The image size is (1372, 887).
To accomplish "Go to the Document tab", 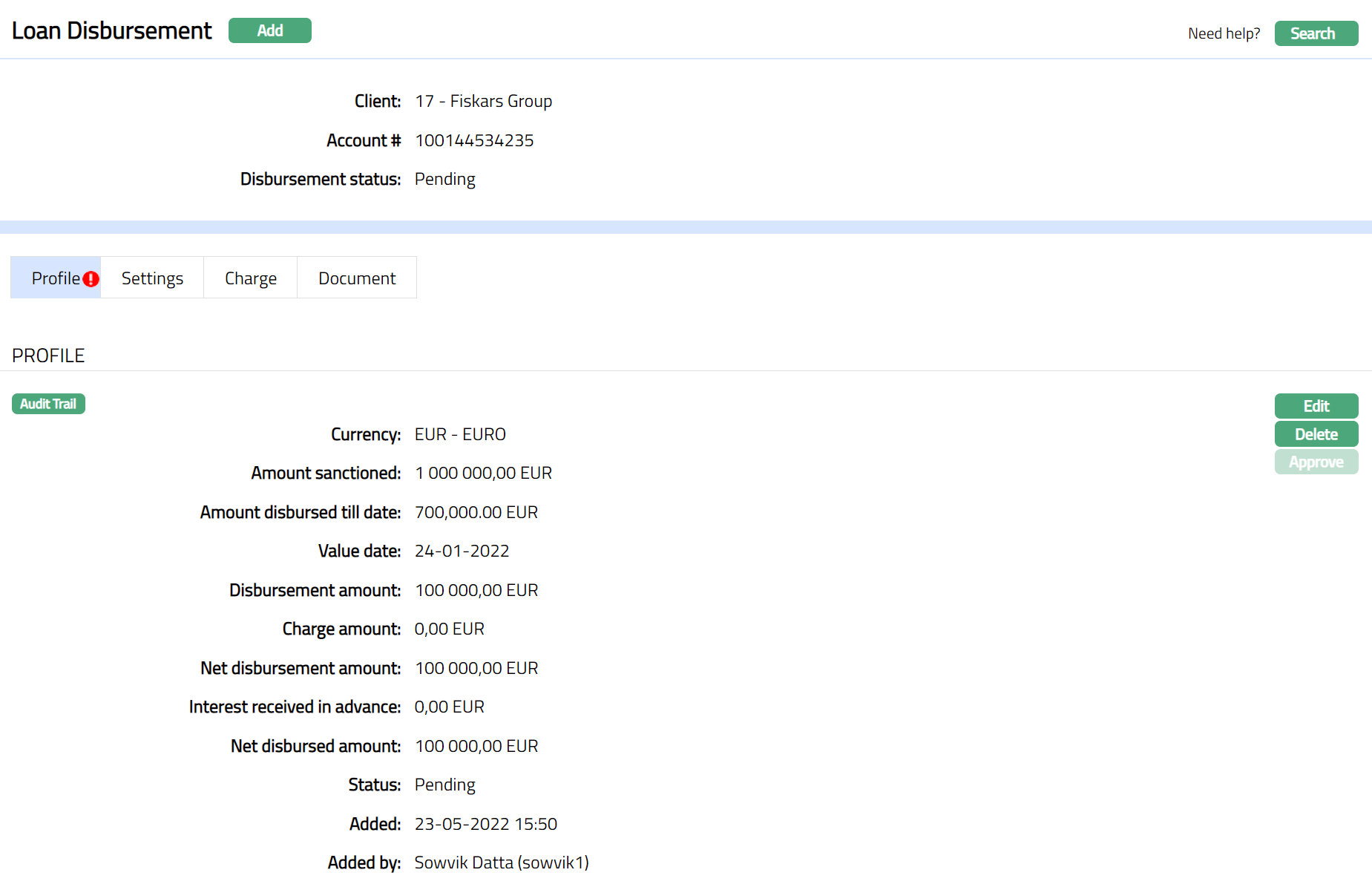I will [x=356, y=278].
